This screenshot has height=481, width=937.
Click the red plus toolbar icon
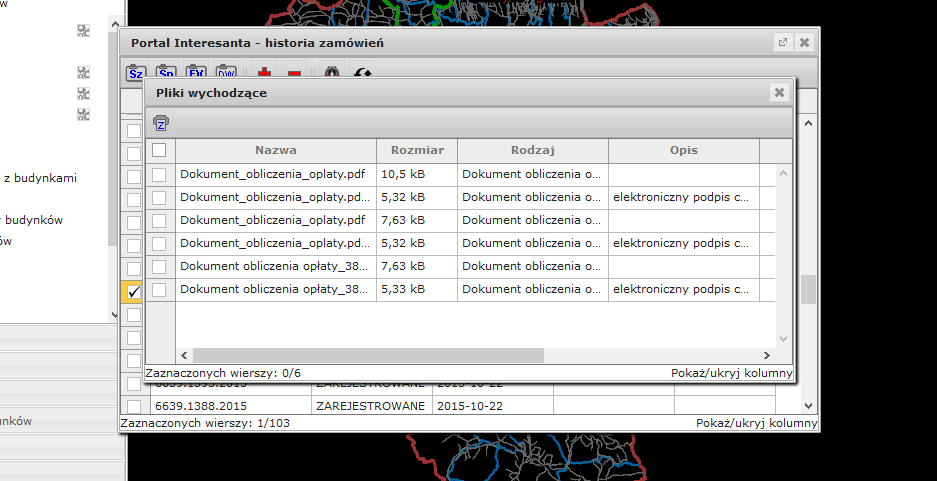[264, 72]
